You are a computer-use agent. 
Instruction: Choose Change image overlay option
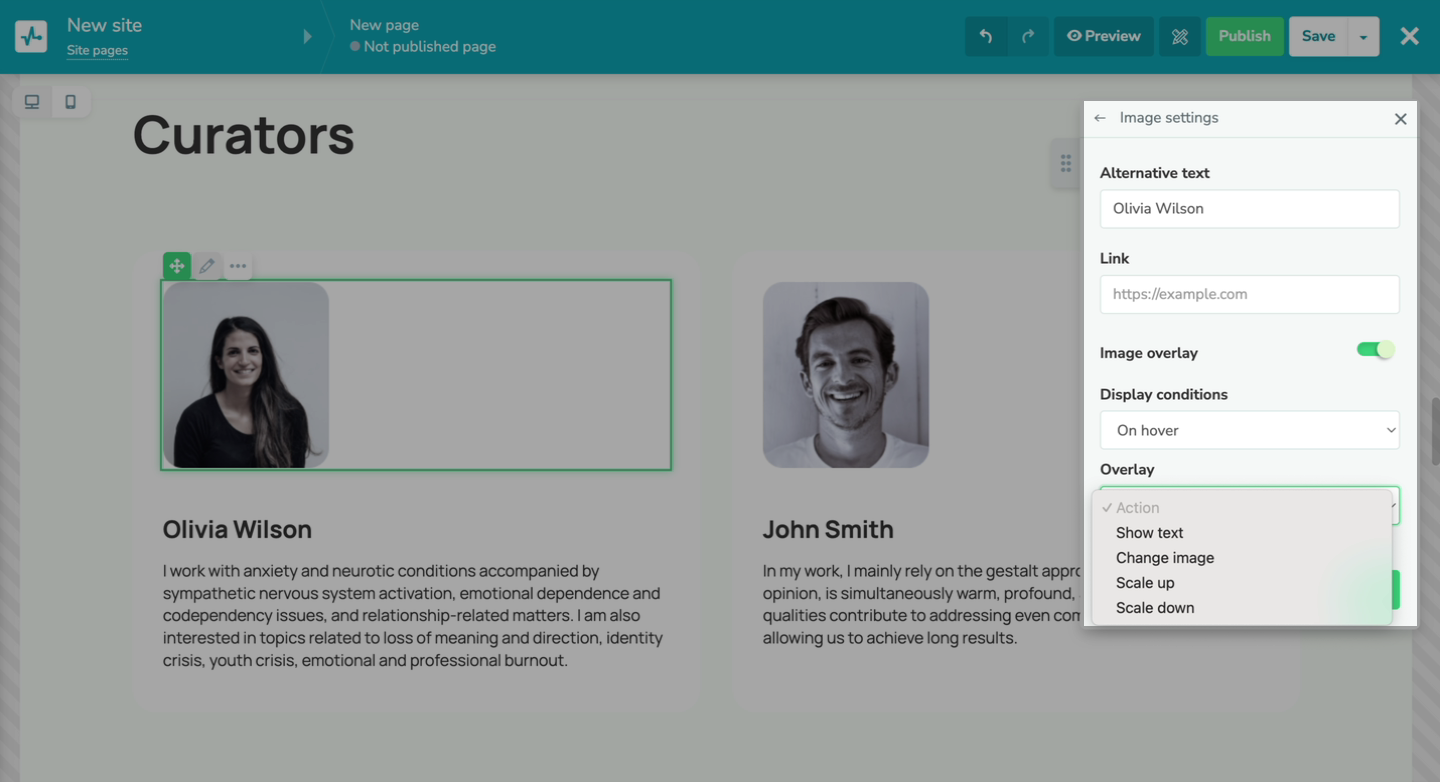click(1164, 557)
